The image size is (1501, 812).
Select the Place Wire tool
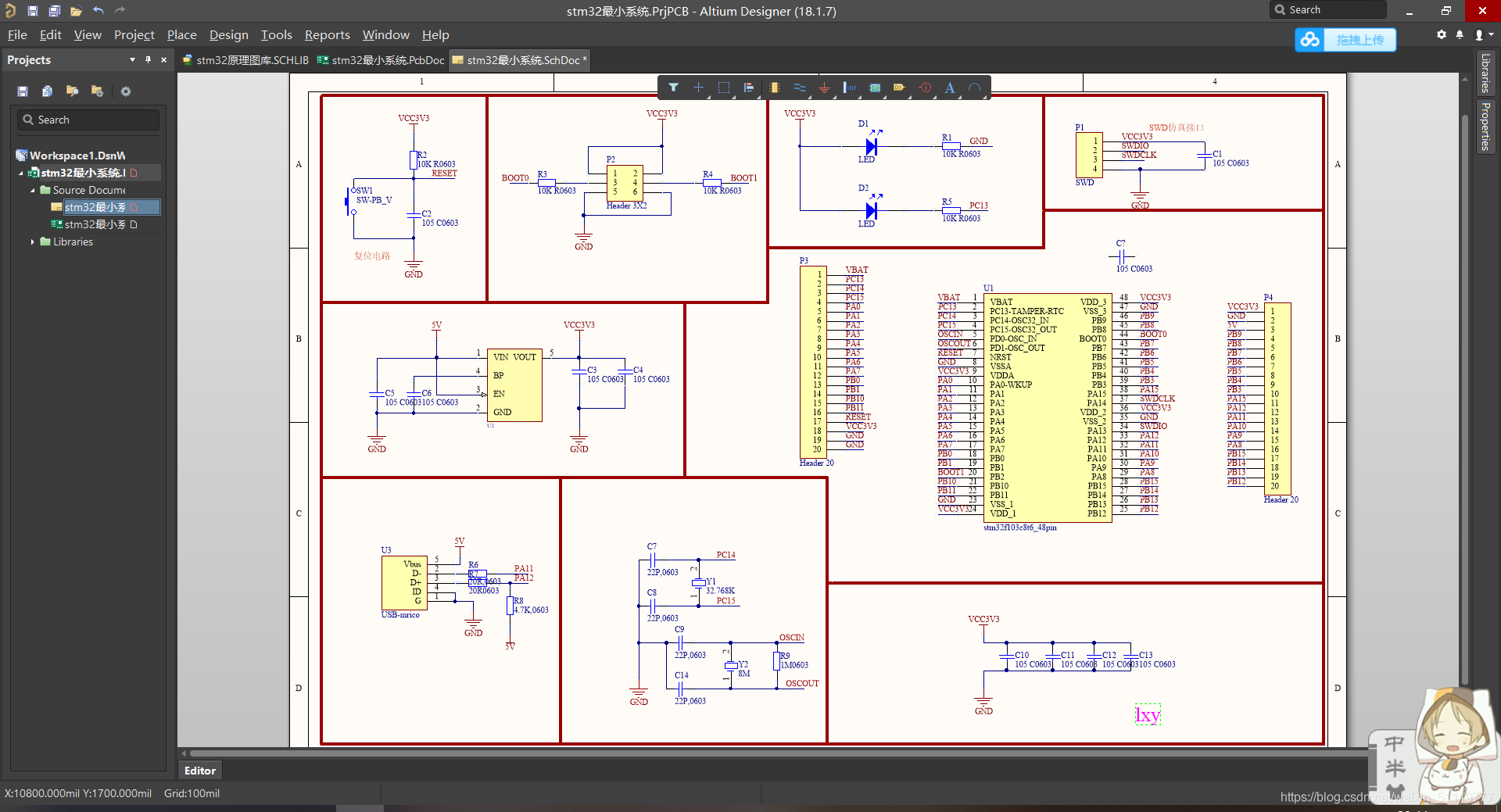(799, 88)
